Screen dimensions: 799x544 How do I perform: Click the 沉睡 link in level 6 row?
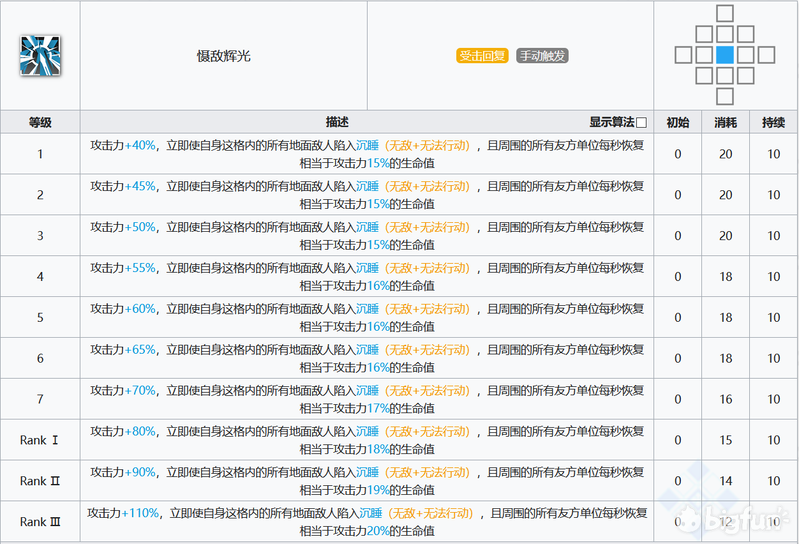(x=367, y=349)
